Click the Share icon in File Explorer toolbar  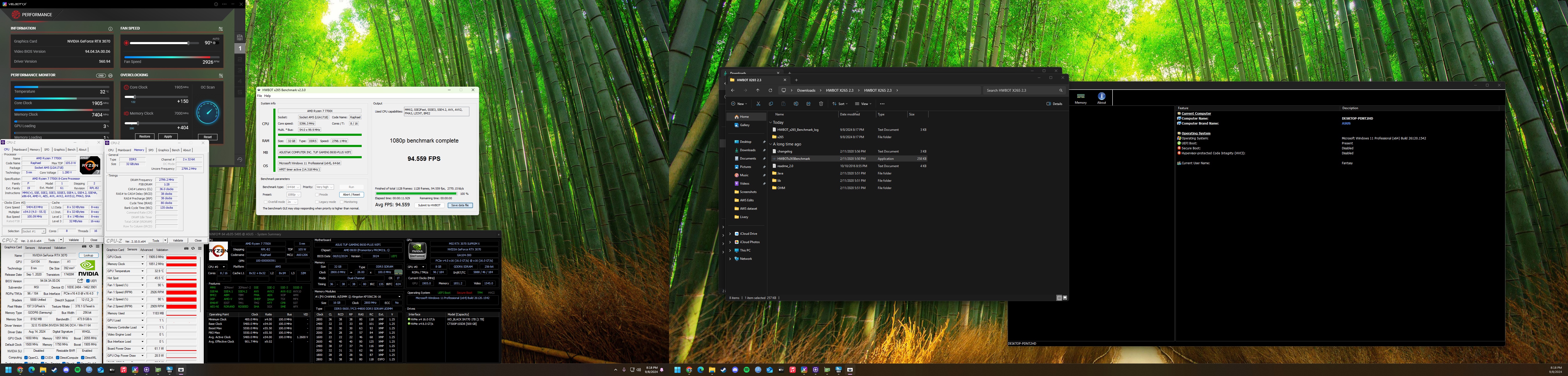tap(808, 104)
